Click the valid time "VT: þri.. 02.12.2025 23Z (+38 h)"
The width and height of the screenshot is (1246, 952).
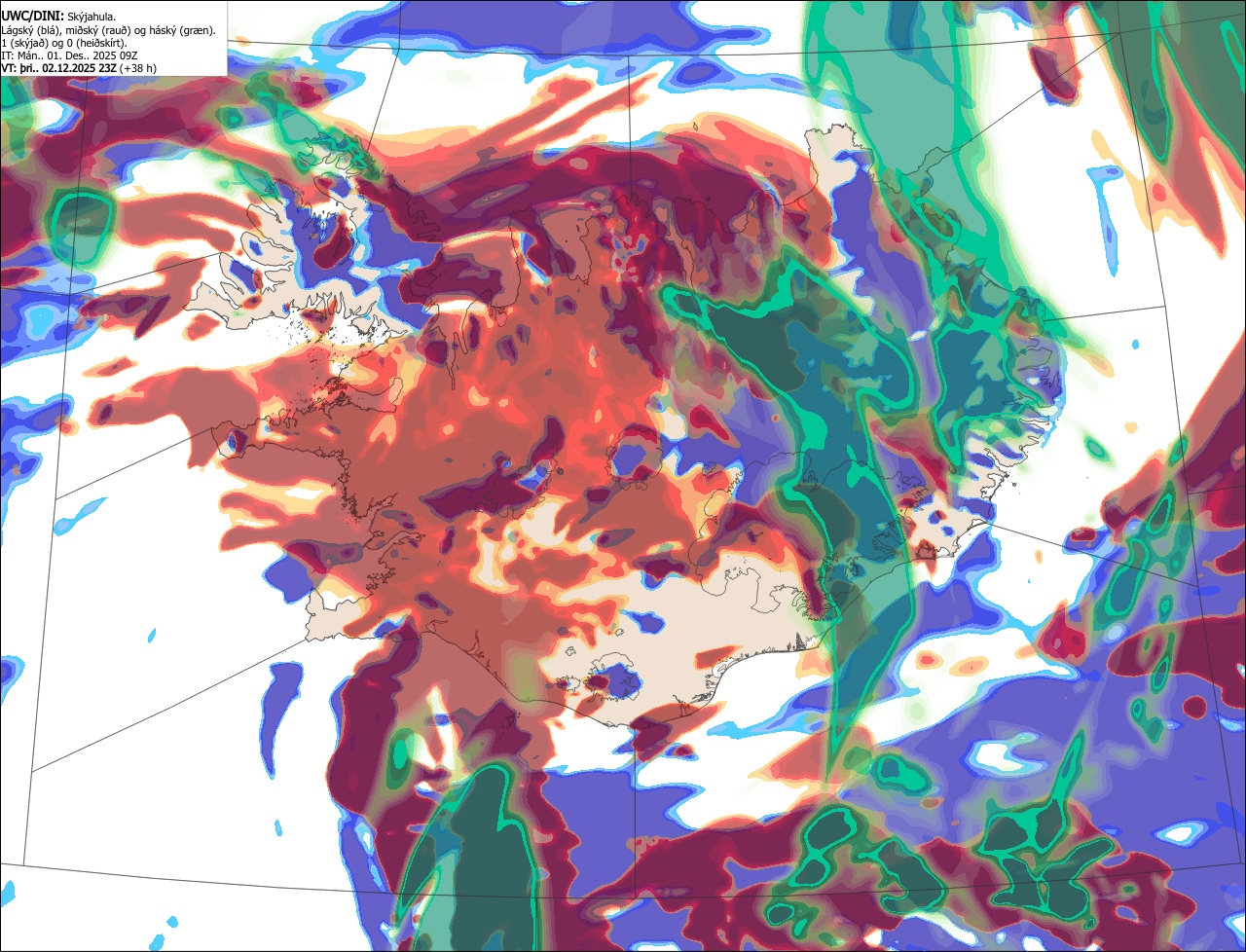click(x=79, y=68)
